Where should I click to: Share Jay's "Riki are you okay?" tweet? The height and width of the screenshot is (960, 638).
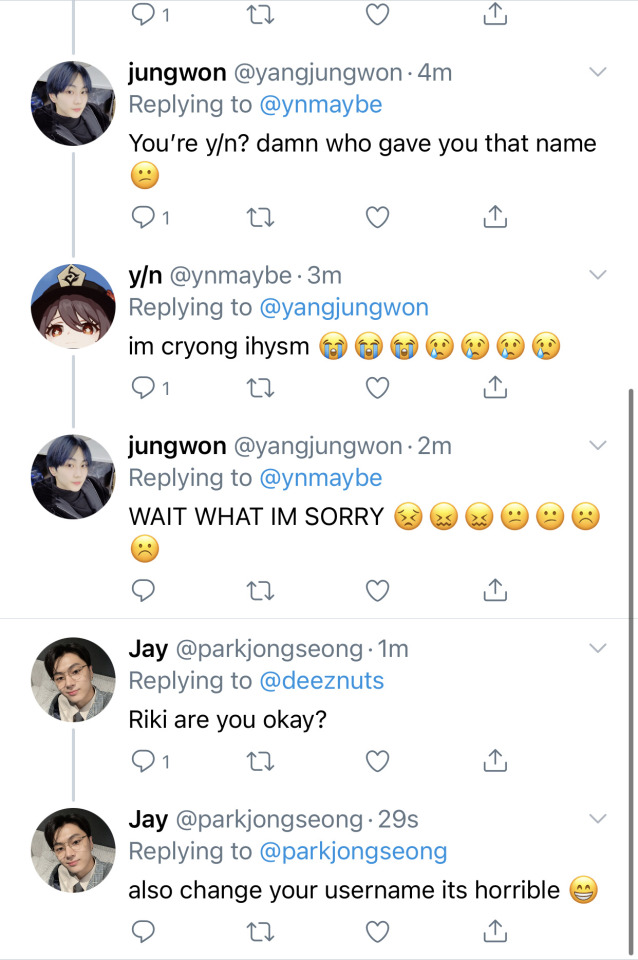click(492, 762)
